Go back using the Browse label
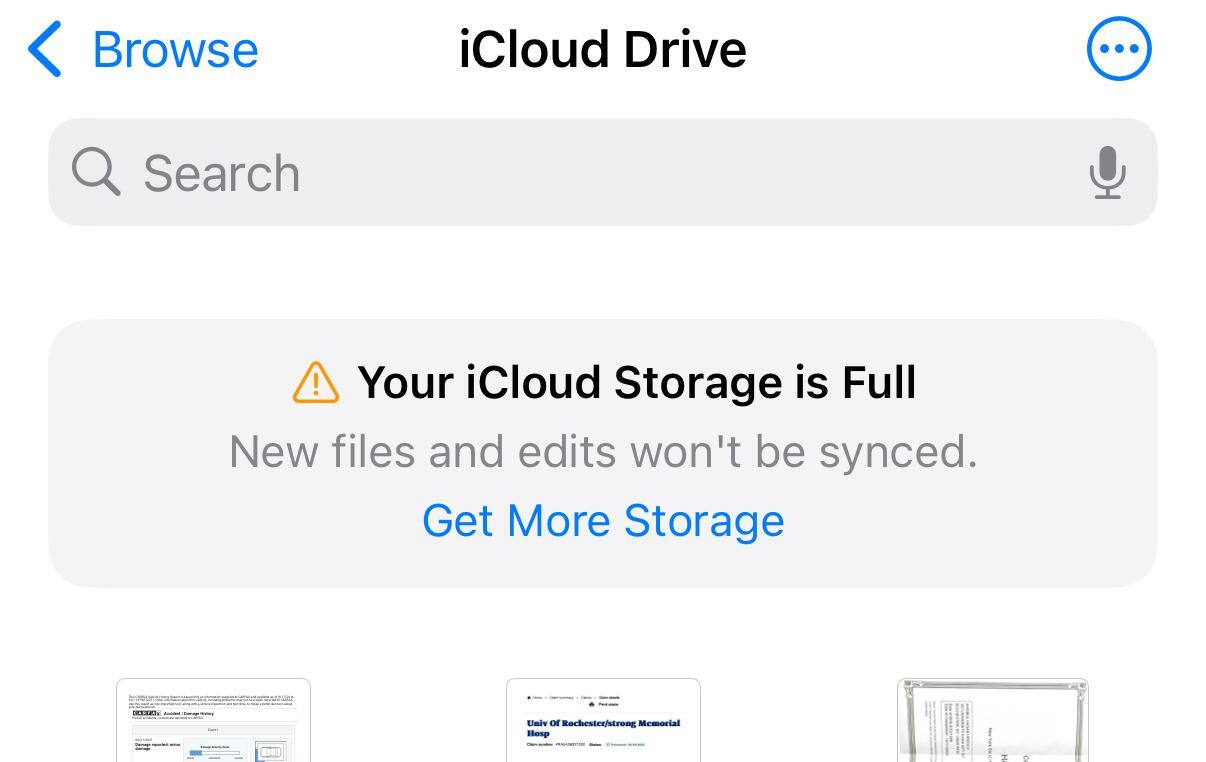The width and height of the screenshot is (1206, 762). point(175,50)
